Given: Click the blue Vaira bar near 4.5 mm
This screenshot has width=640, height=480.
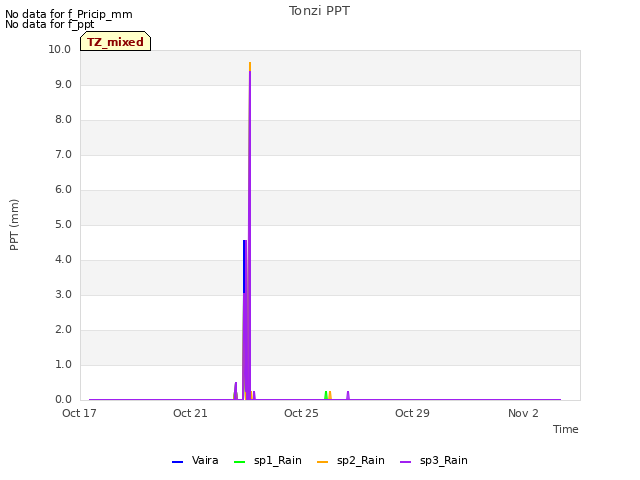Looking at the screenshot, I should [244, 266].
